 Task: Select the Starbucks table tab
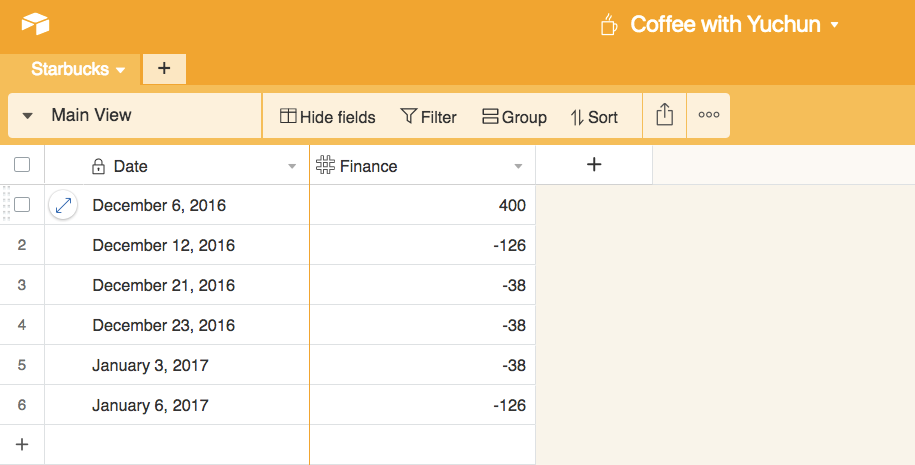tap(78, 69)
